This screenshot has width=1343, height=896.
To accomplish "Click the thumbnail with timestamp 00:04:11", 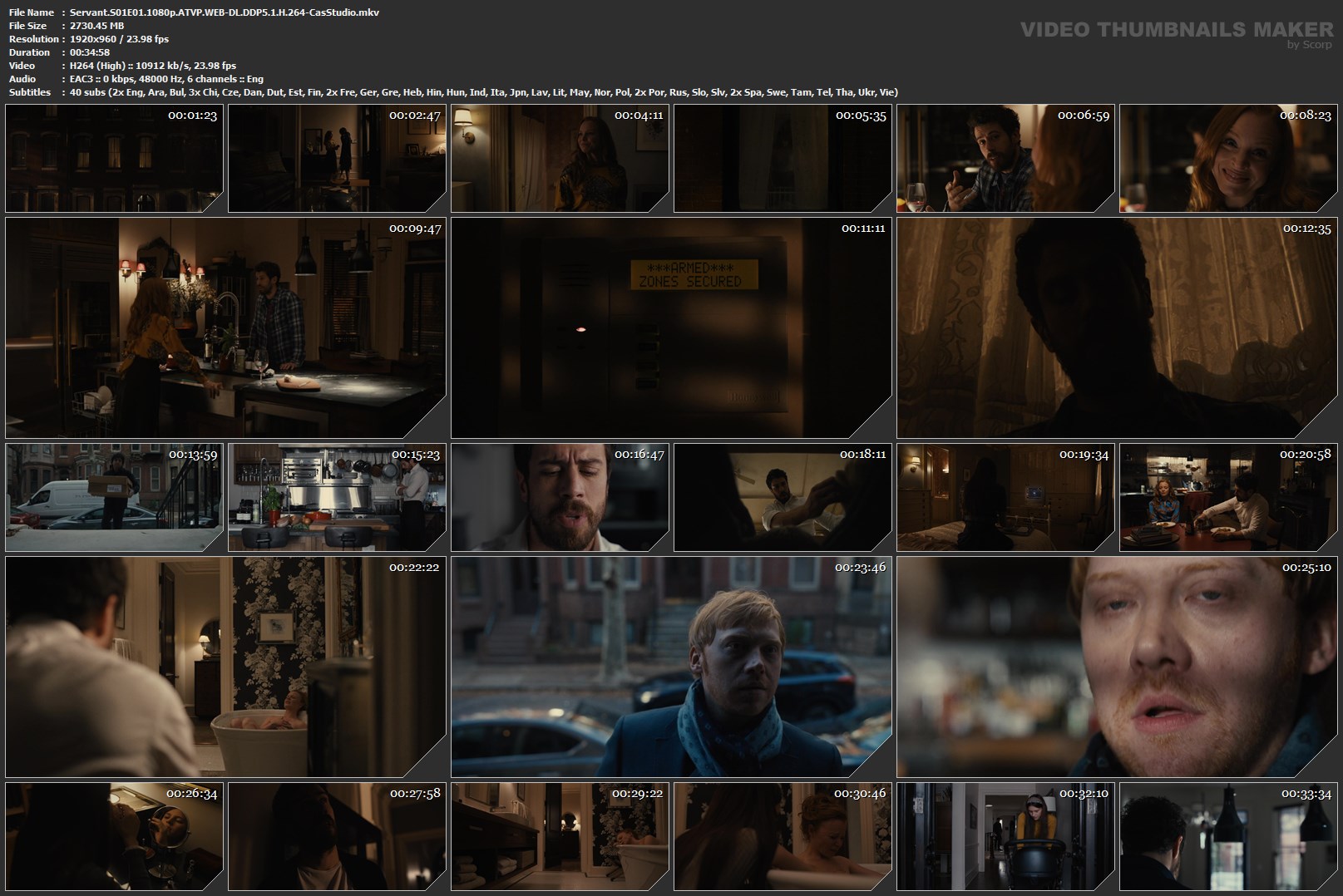I will coord(560,158).
